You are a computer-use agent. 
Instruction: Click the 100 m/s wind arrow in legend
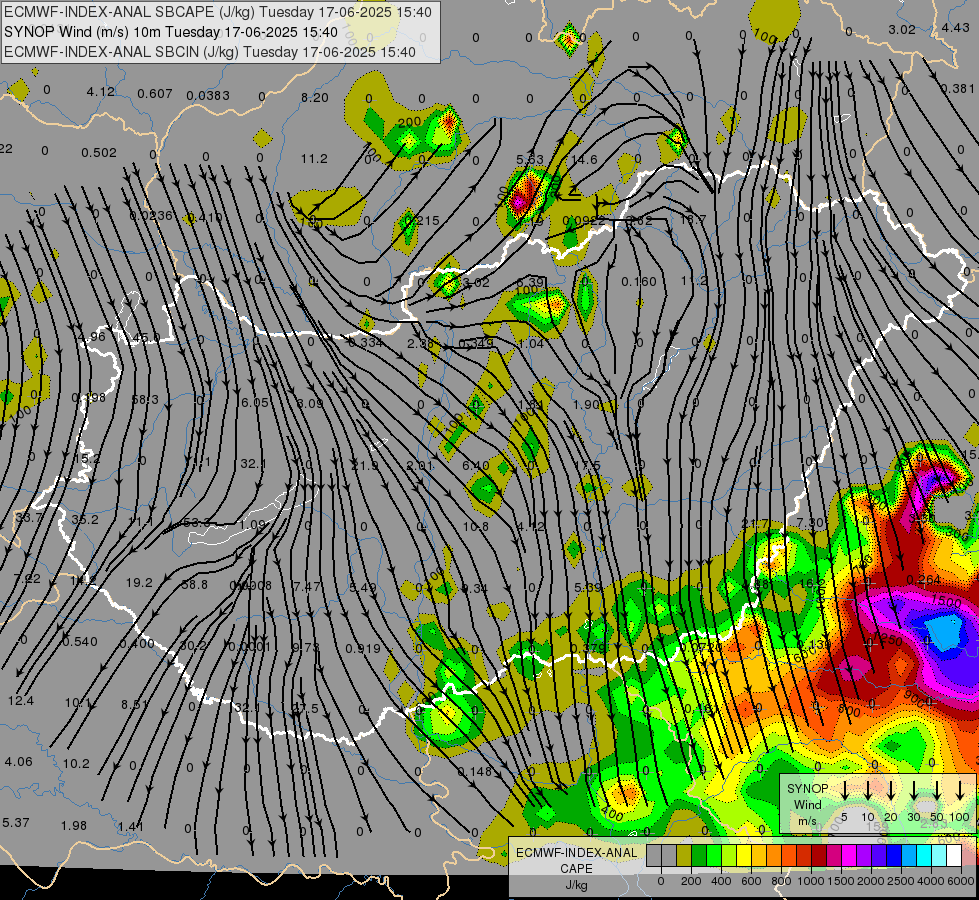pyautogui.click(x=960, y=790)
